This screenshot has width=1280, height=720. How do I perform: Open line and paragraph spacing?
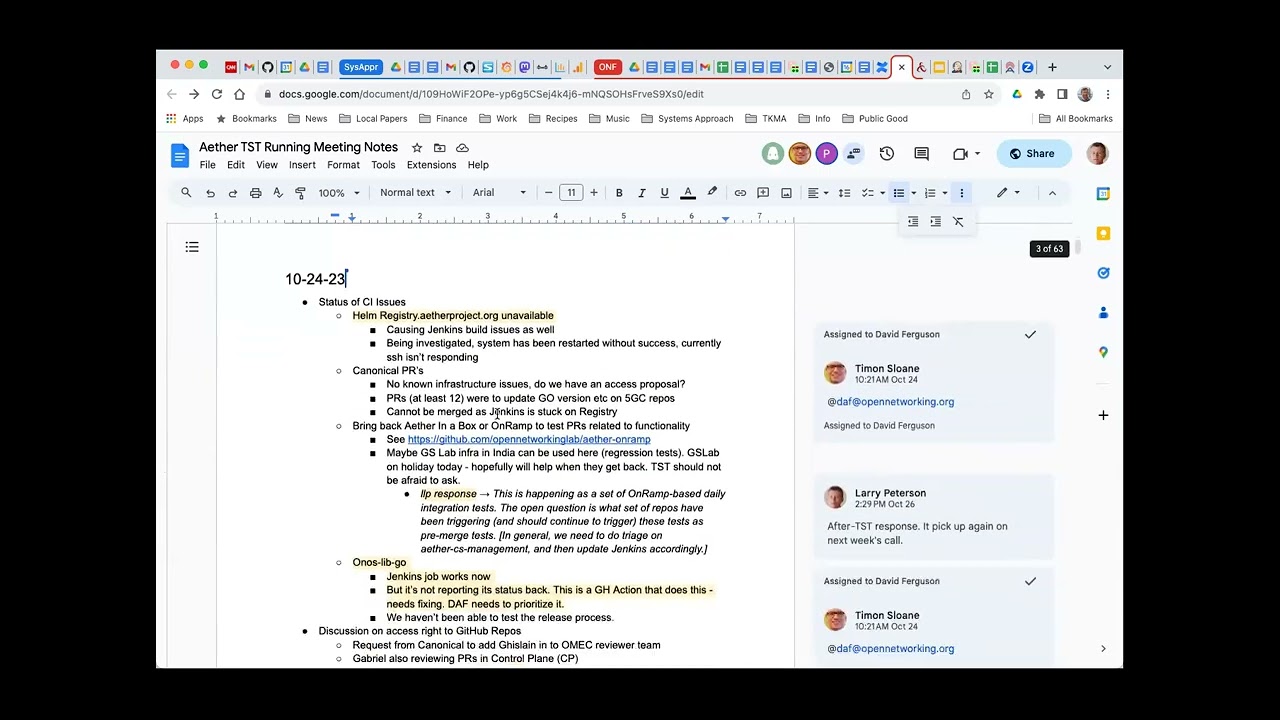pyautogui.click(x=844, y=193)
